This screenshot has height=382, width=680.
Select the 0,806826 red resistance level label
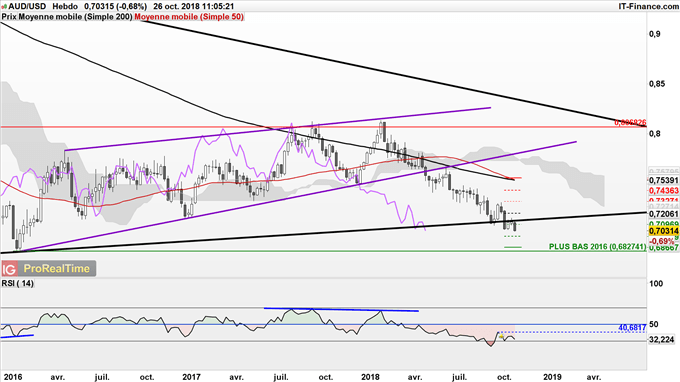630,123
